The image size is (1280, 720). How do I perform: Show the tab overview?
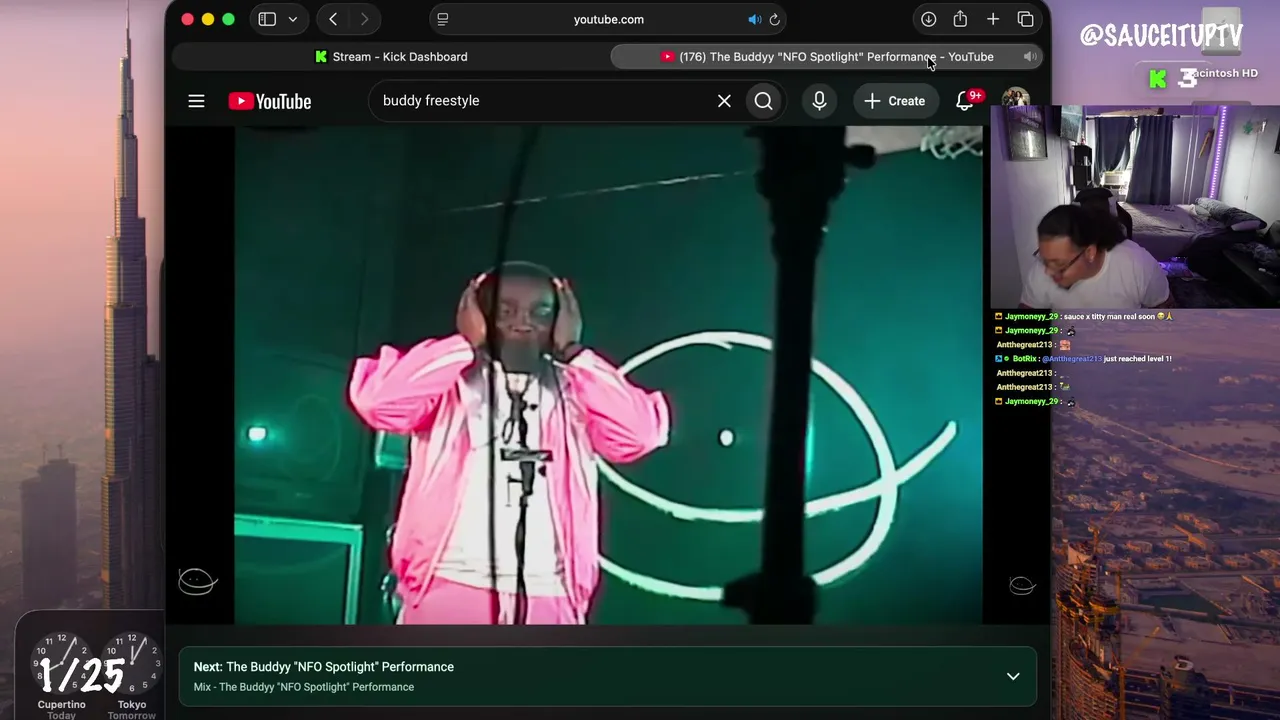tap(1025, 19)
